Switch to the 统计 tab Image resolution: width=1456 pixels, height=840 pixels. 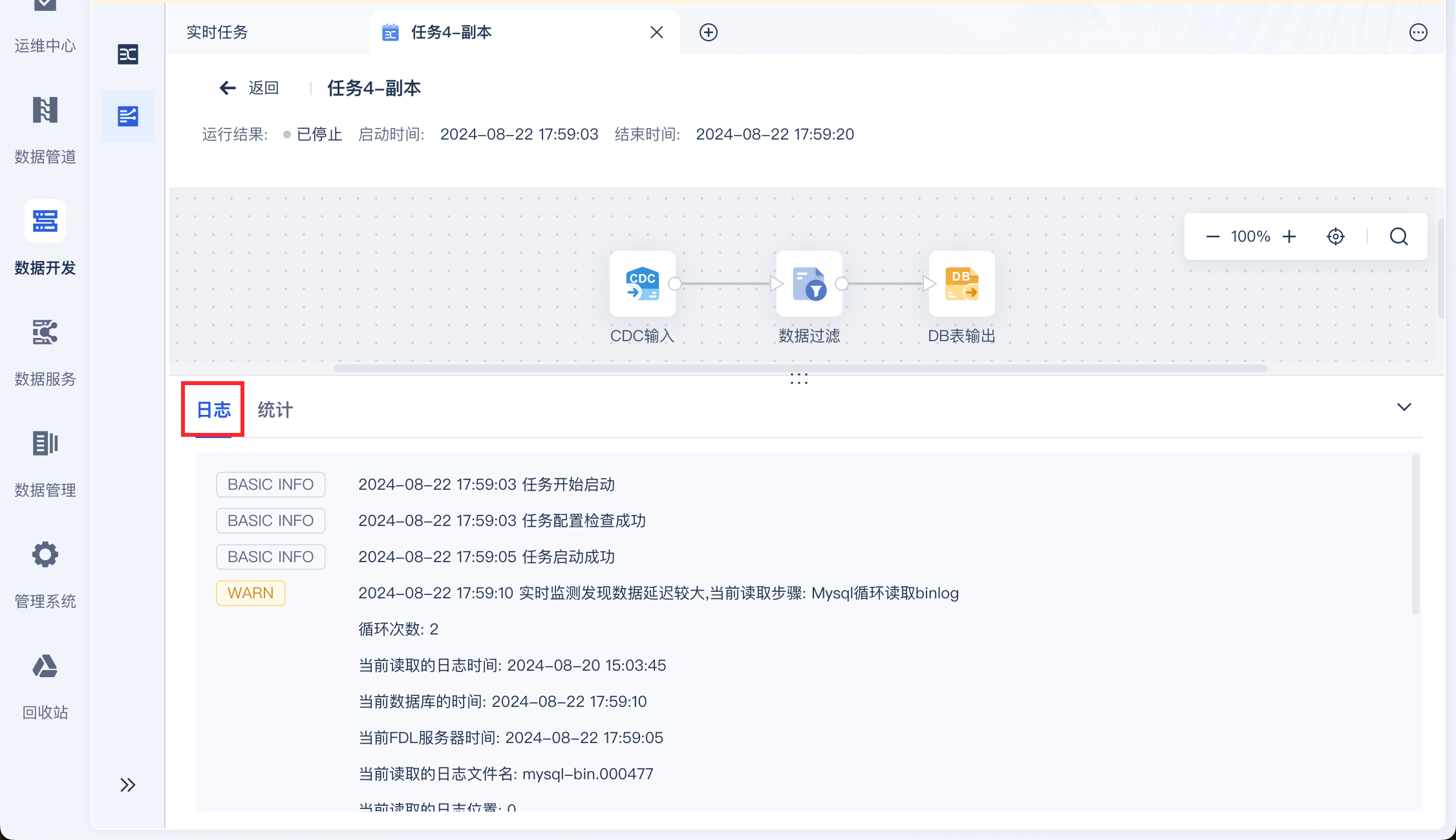(x=275, y=410)
